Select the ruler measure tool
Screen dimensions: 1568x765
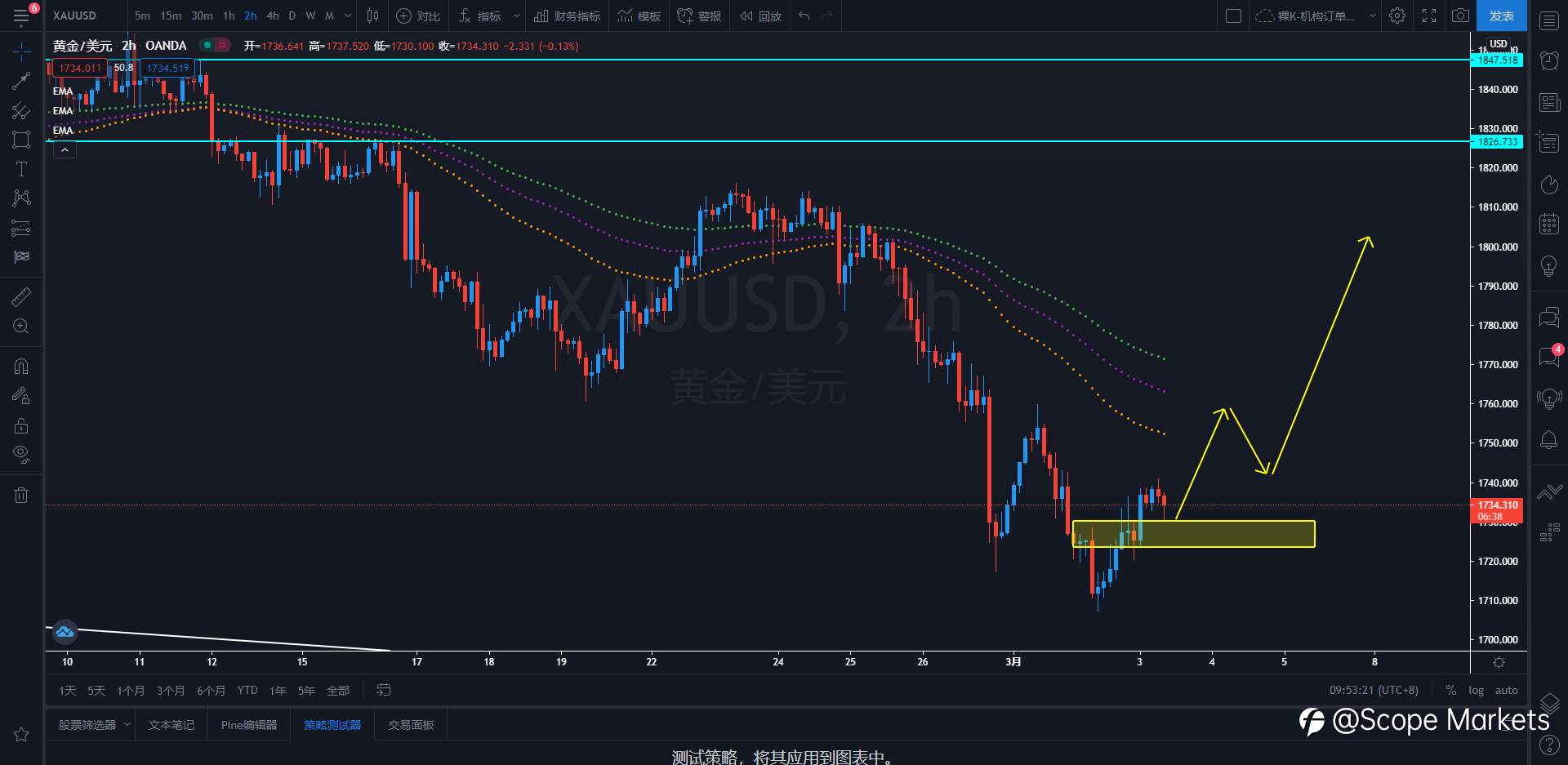tap(21, 296)
